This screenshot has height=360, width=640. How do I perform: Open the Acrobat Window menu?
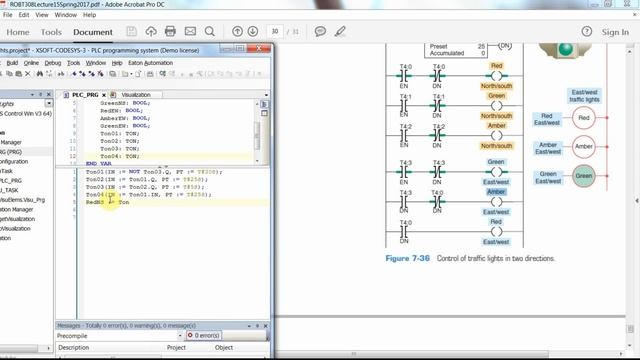[x=66, y=15]
